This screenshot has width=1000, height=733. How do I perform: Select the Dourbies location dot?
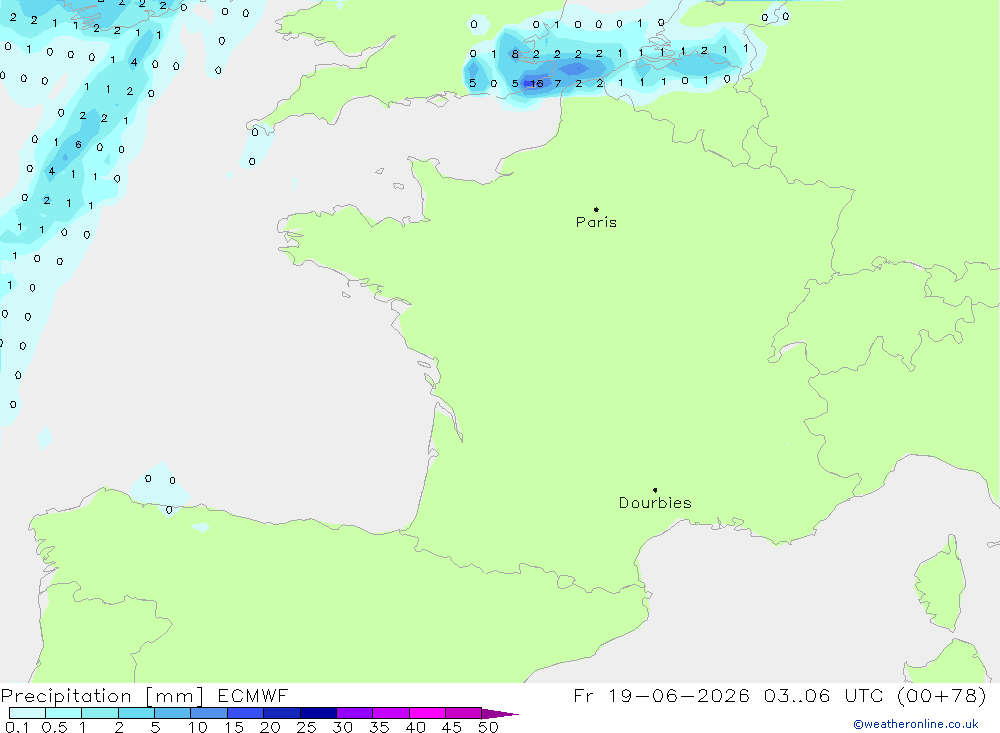pyautogui.click(x=655, y=490)
